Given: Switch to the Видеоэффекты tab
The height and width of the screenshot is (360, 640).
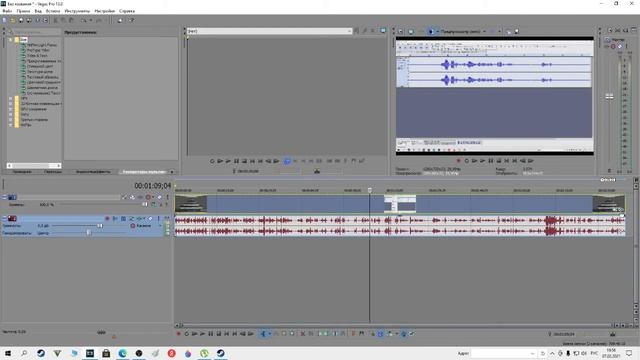Looking at the screenshot, I should [x=93, y=172].
